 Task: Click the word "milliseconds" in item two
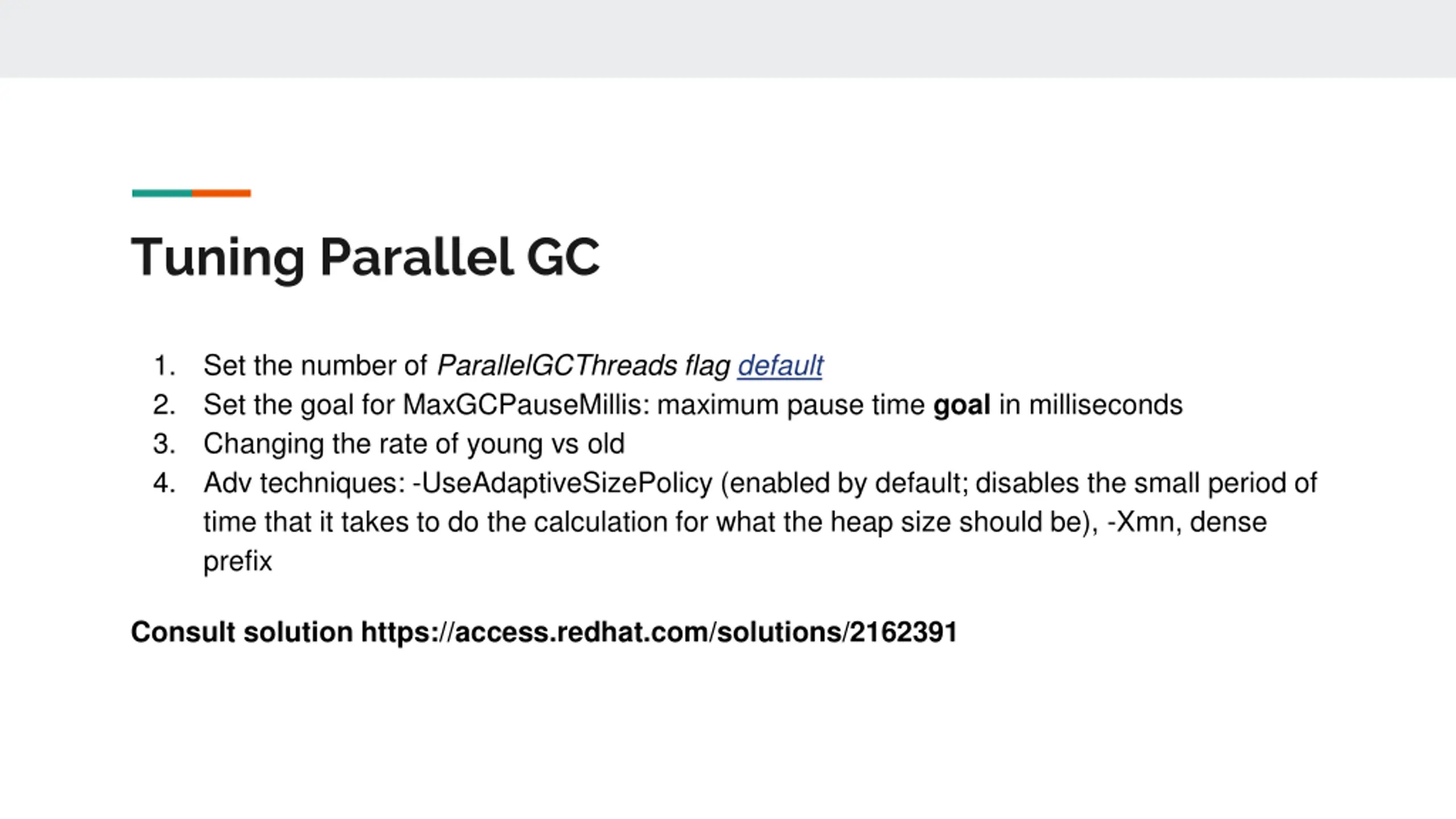pyautogui.click(x=1106, y=405)
